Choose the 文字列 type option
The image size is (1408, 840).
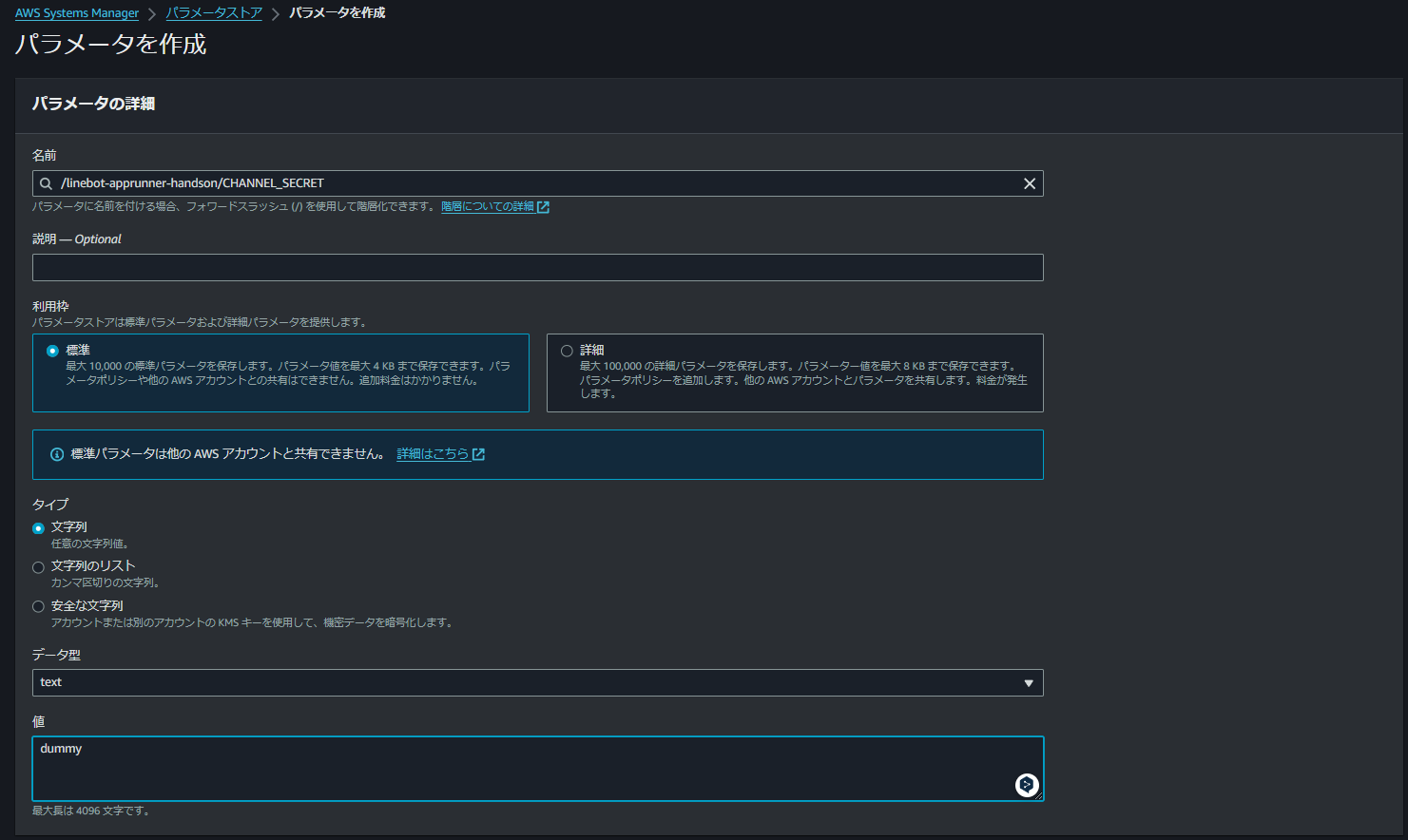(x=38, y=527)
